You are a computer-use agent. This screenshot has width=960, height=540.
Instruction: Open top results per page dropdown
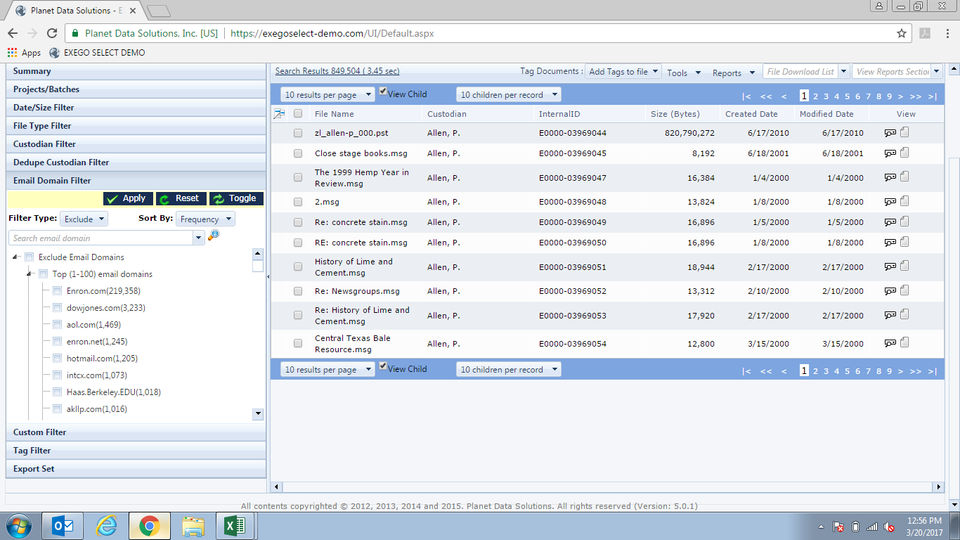click(327, 95)
